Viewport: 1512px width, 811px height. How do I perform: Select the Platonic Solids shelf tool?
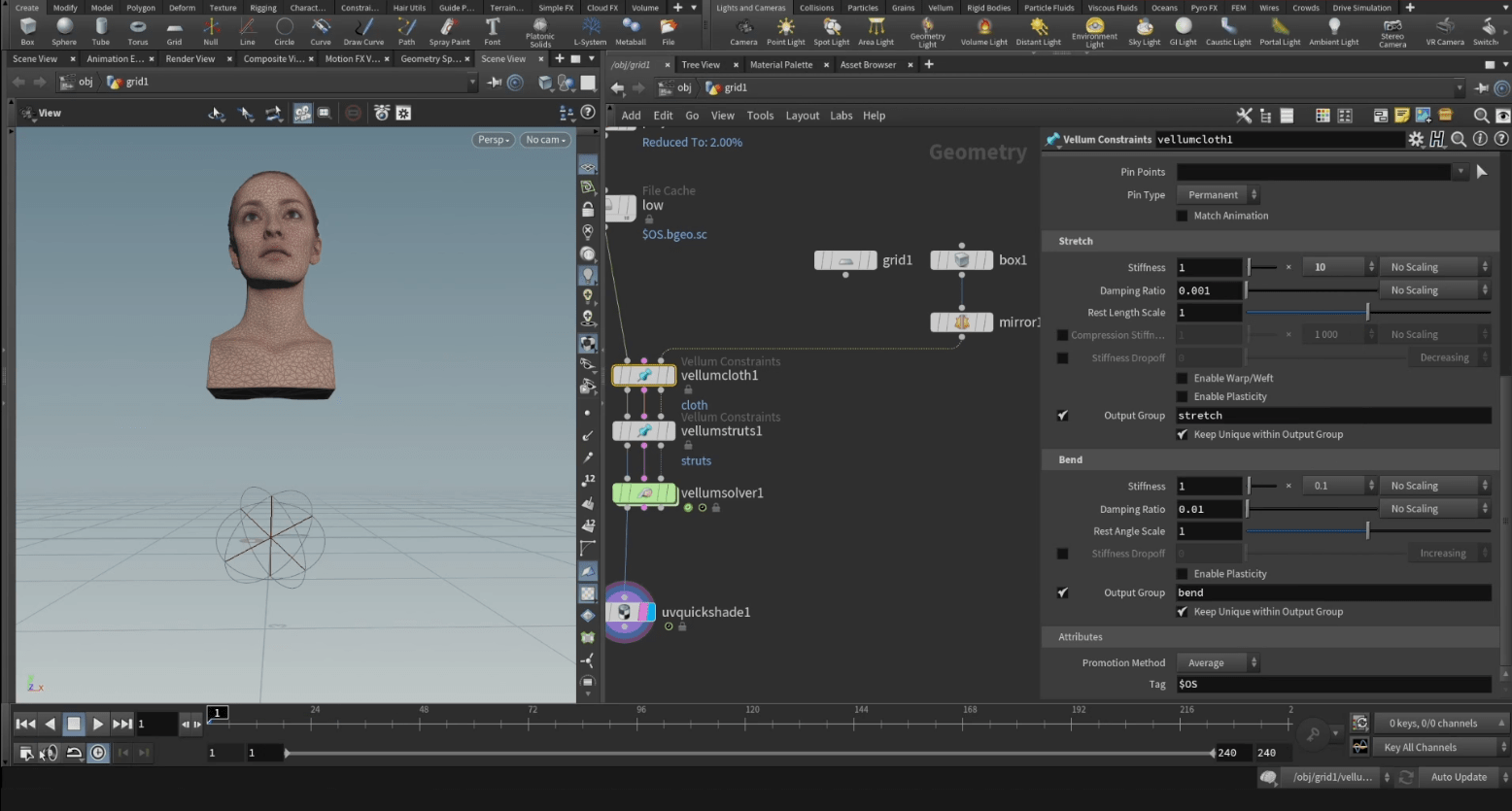(539, 29)
